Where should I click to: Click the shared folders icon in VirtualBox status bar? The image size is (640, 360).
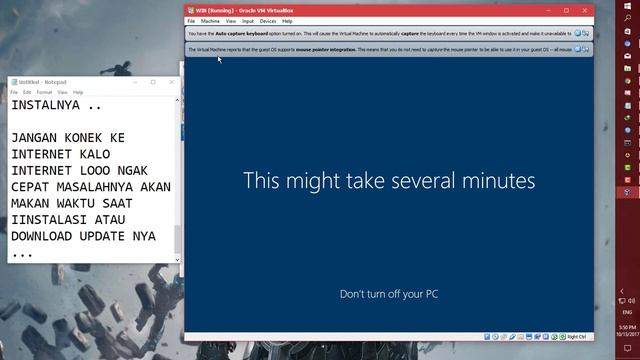520,337
